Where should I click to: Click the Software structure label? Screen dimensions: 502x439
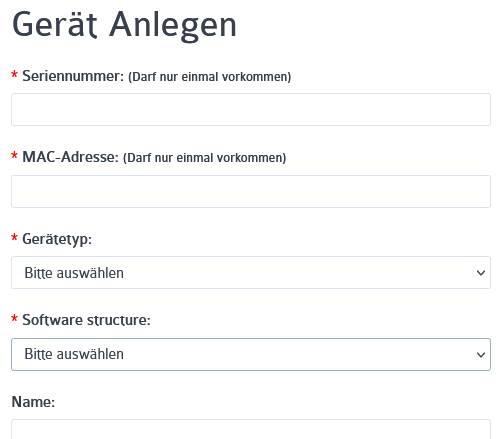tap(86, 320)
